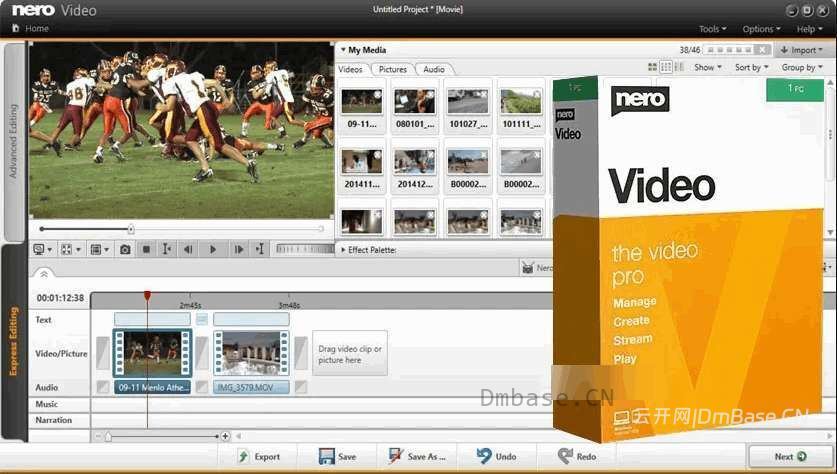The width and height of the screenshot is (837, 474).
Task: Click the Drag video clip or picture here placeholder
Action: [x=350, y=353]
